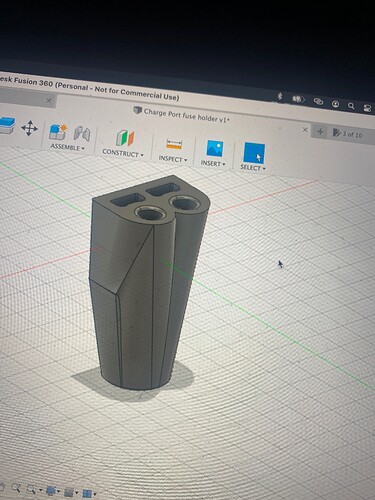Open the 3 of 10 documents indicator
The image size is (375, 500).
click(348, 134)
